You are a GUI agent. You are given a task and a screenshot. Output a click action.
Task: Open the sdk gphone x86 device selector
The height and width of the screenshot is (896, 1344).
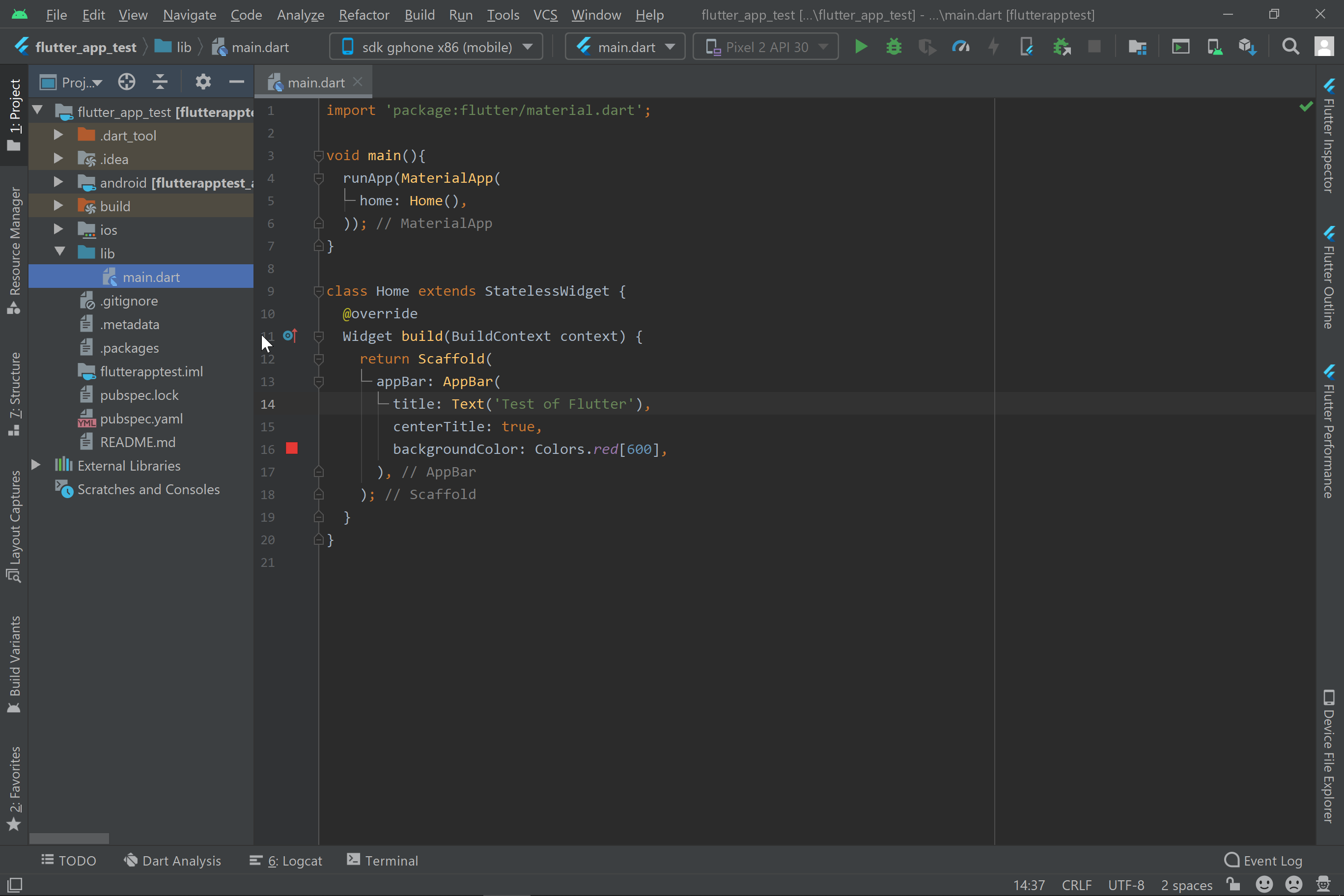(435, 46)
